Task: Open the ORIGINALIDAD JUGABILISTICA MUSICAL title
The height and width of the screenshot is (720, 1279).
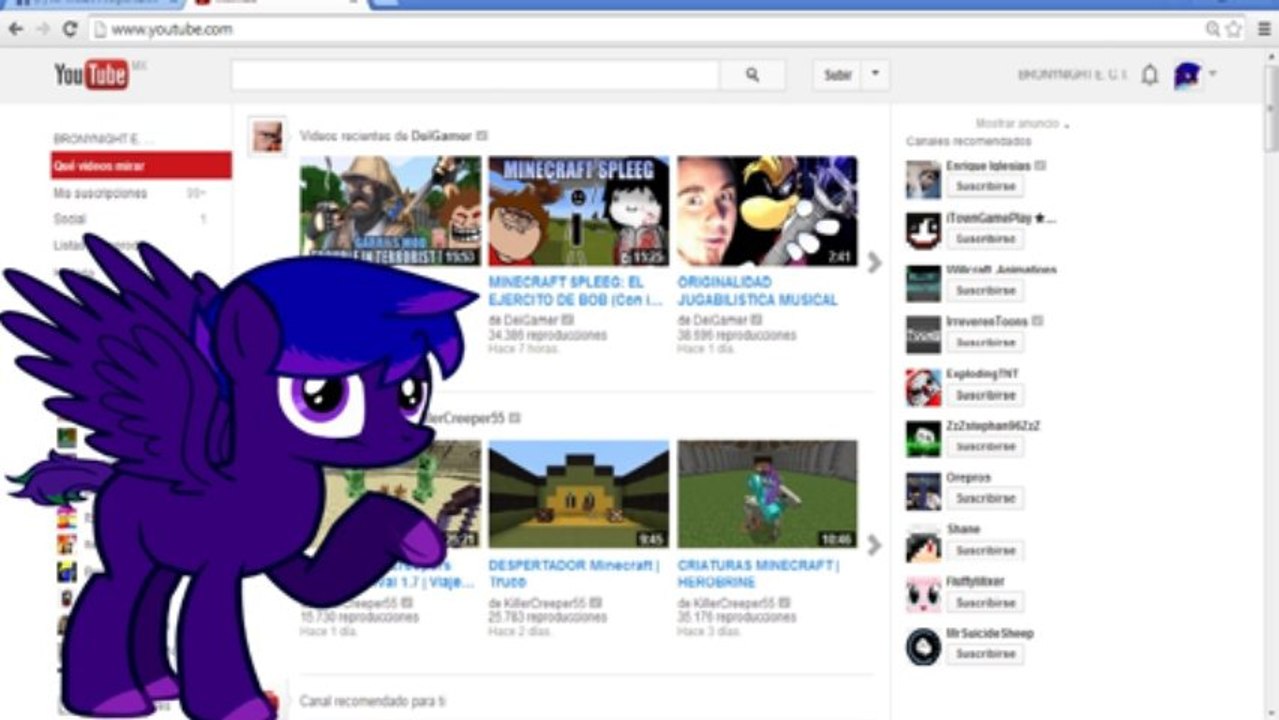Action: pos(757,291)
